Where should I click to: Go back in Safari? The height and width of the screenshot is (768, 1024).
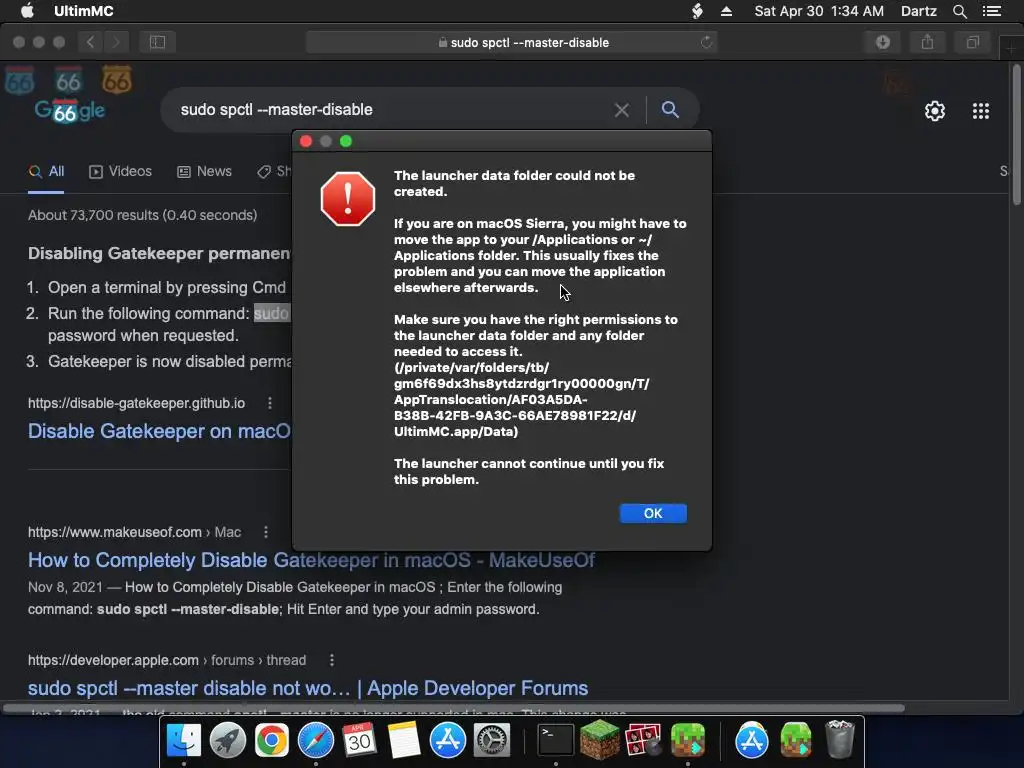click(x=90, y=42)
